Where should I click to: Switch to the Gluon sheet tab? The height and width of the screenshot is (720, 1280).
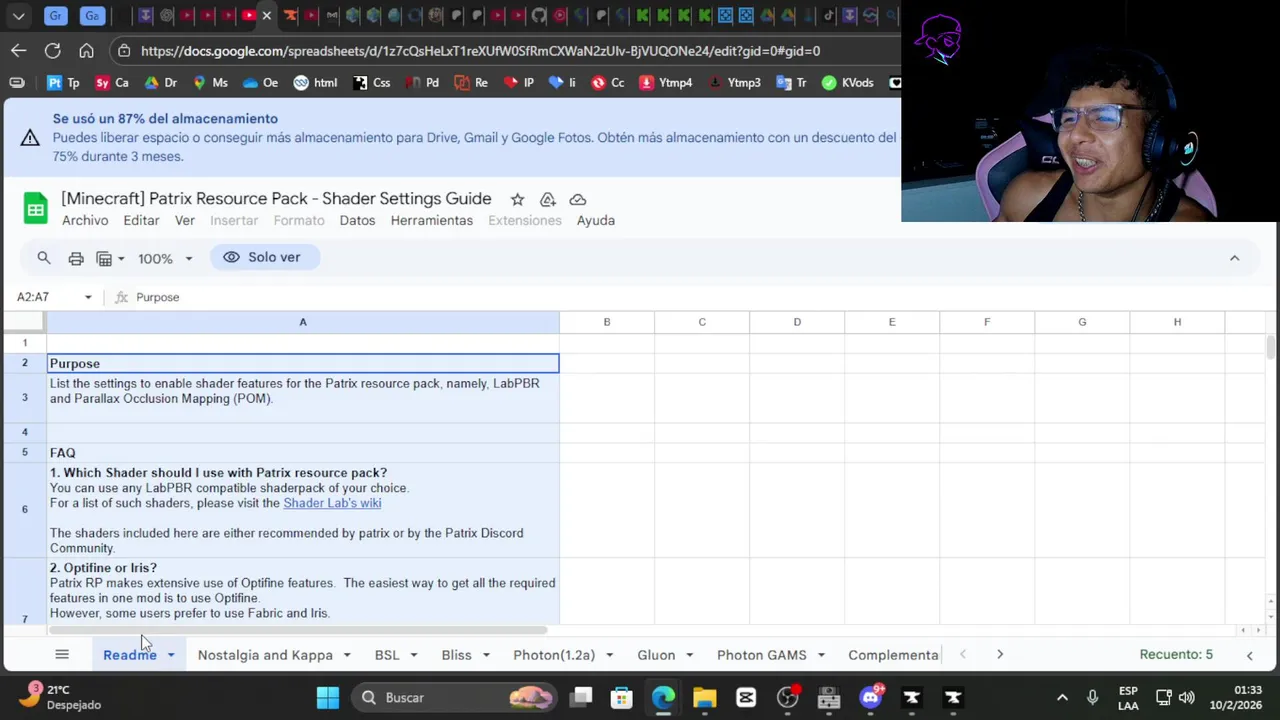[x=656, y=655]
